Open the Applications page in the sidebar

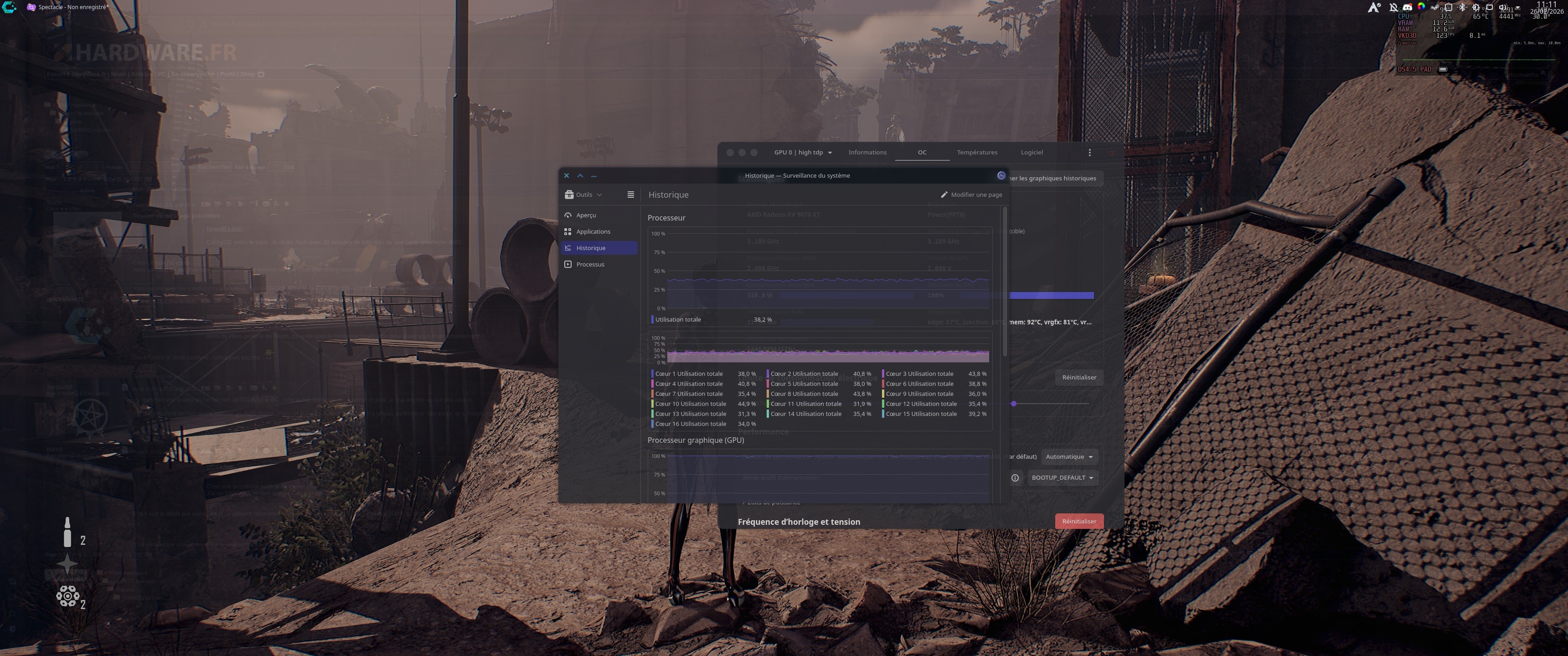tap(599, 232)
